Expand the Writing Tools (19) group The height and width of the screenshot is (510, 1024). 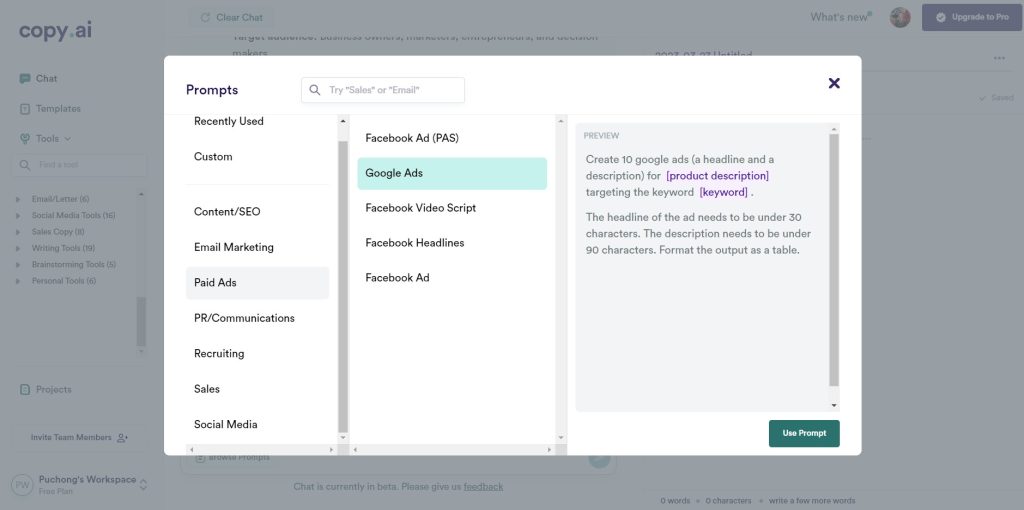(x=56, y=248)
